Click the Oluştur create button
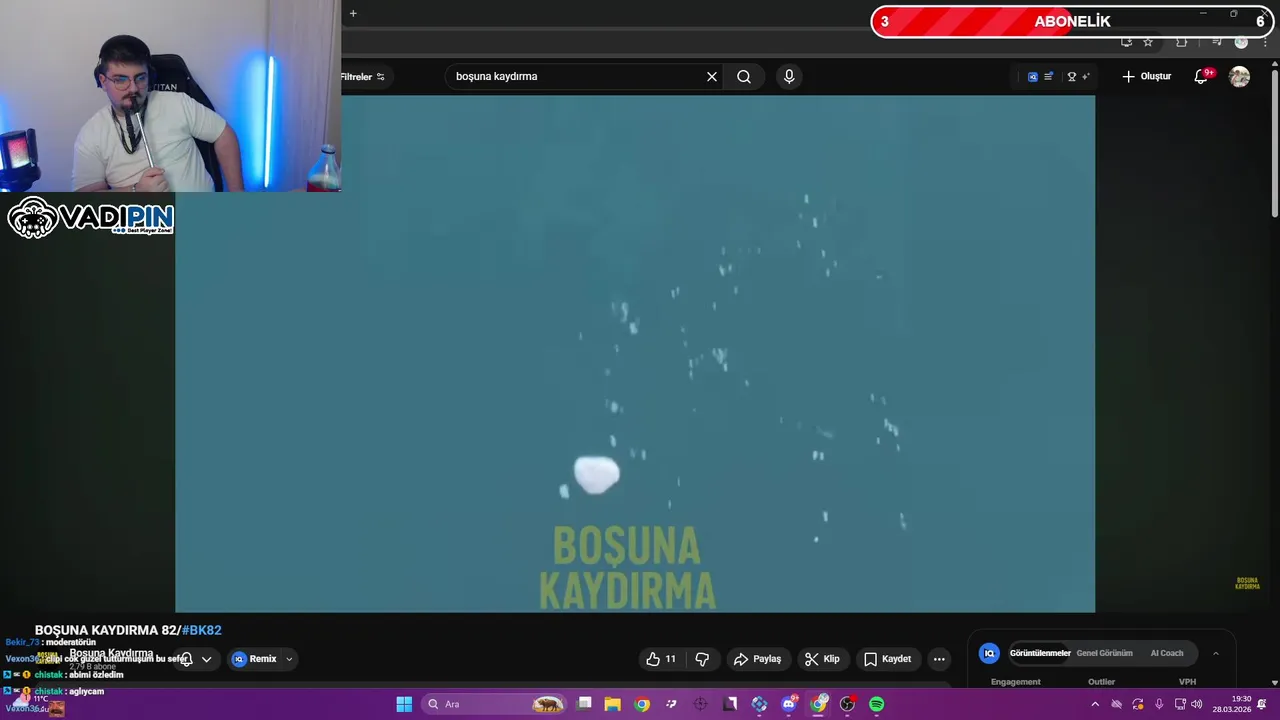This screenshot has width=1280, height=720. point(1147,77)
